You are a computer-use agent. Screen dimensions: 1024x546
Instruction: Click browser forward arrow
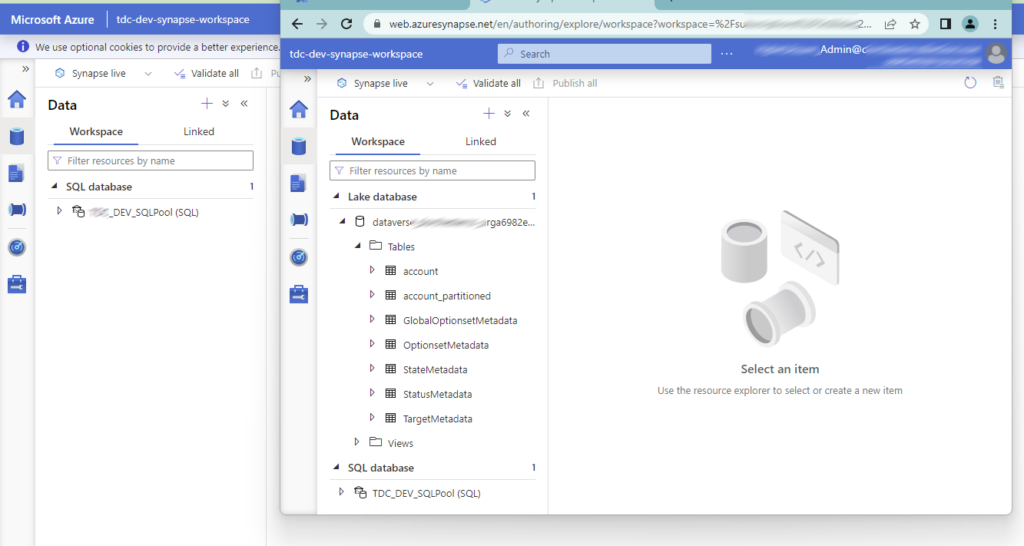322,24
